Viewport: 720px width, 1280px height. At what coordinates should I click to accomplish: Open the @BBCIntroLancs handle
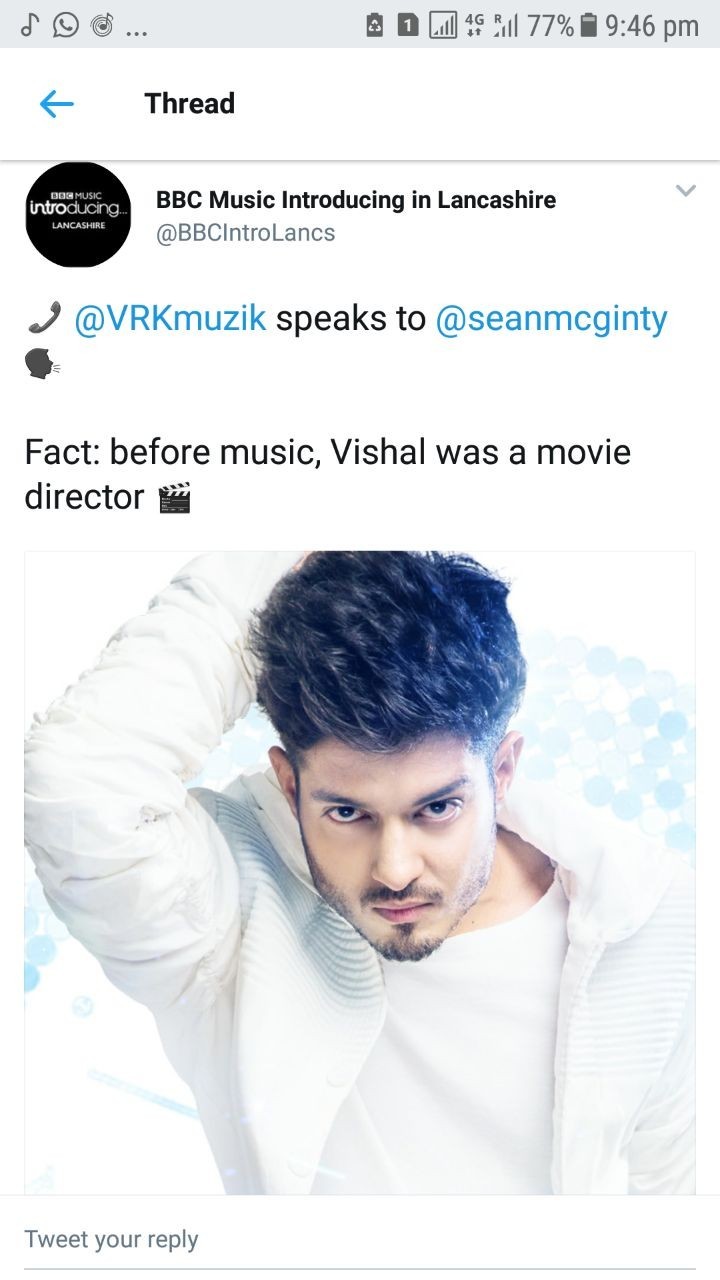pos(245,233)
